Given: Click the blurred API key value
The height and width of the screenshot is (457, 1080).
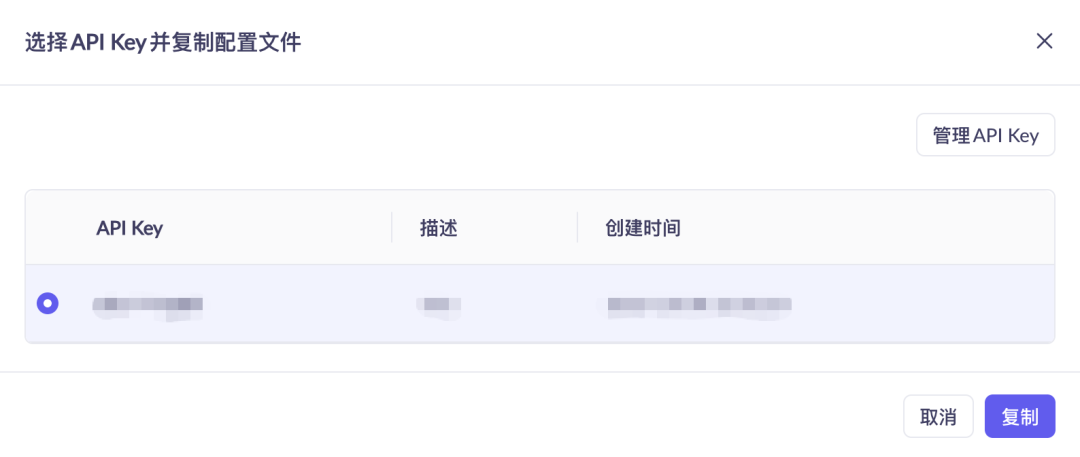Looking at the screenshot, I should pyautogui.click(x=148, y=303).
